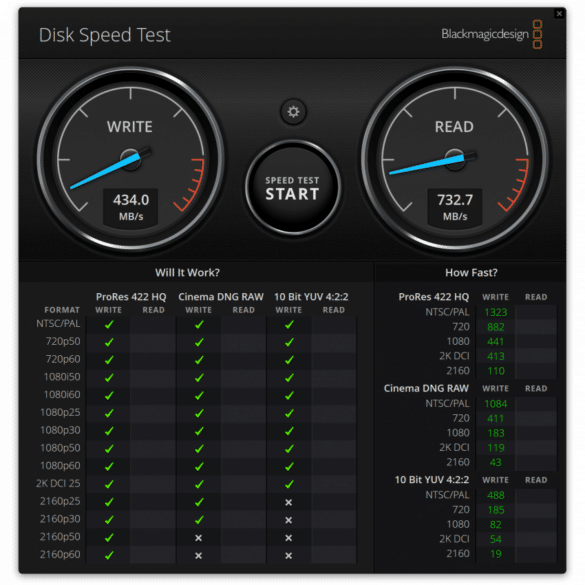This screenshot has height=585, width=585.
Task: Click ProRes 422 HQ write checkmark for 2160p50
Action: 109,538
